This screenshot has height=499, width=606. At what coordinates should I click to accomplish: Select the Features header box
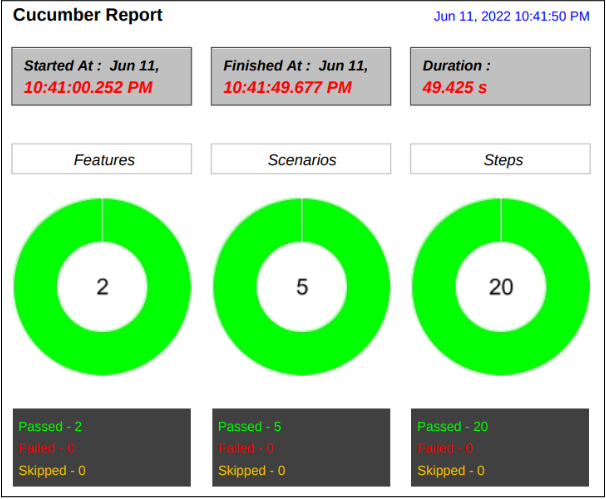pos(102,159)
